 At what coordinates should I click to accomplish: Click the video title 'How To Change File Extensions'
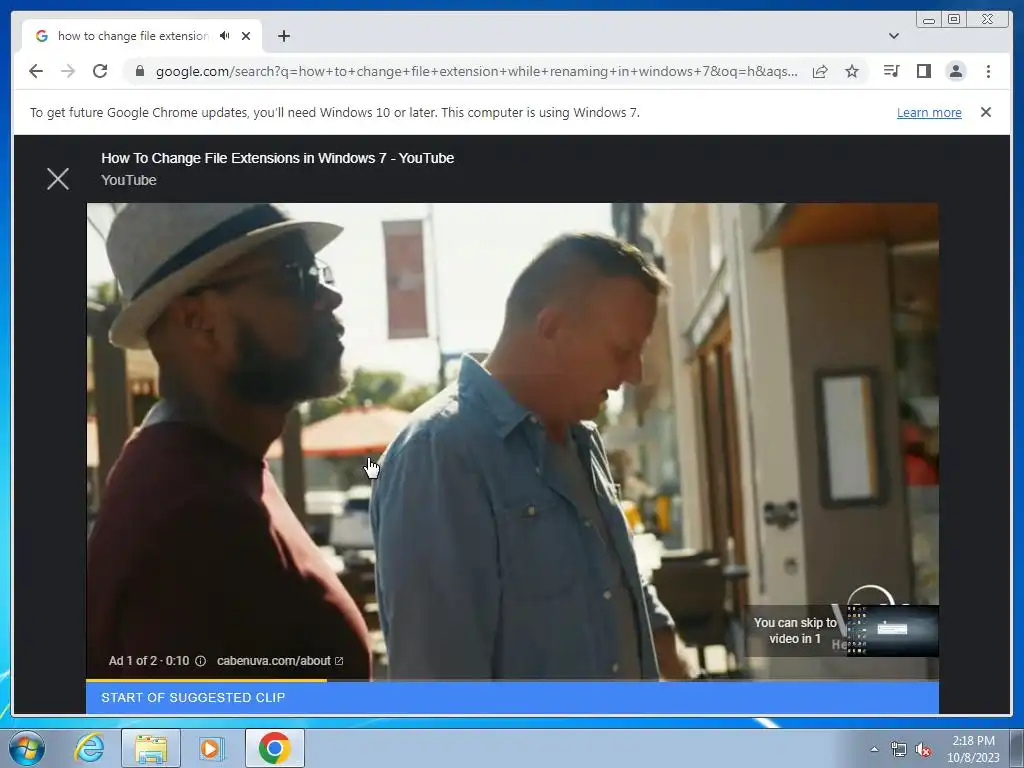click(277, 158)
